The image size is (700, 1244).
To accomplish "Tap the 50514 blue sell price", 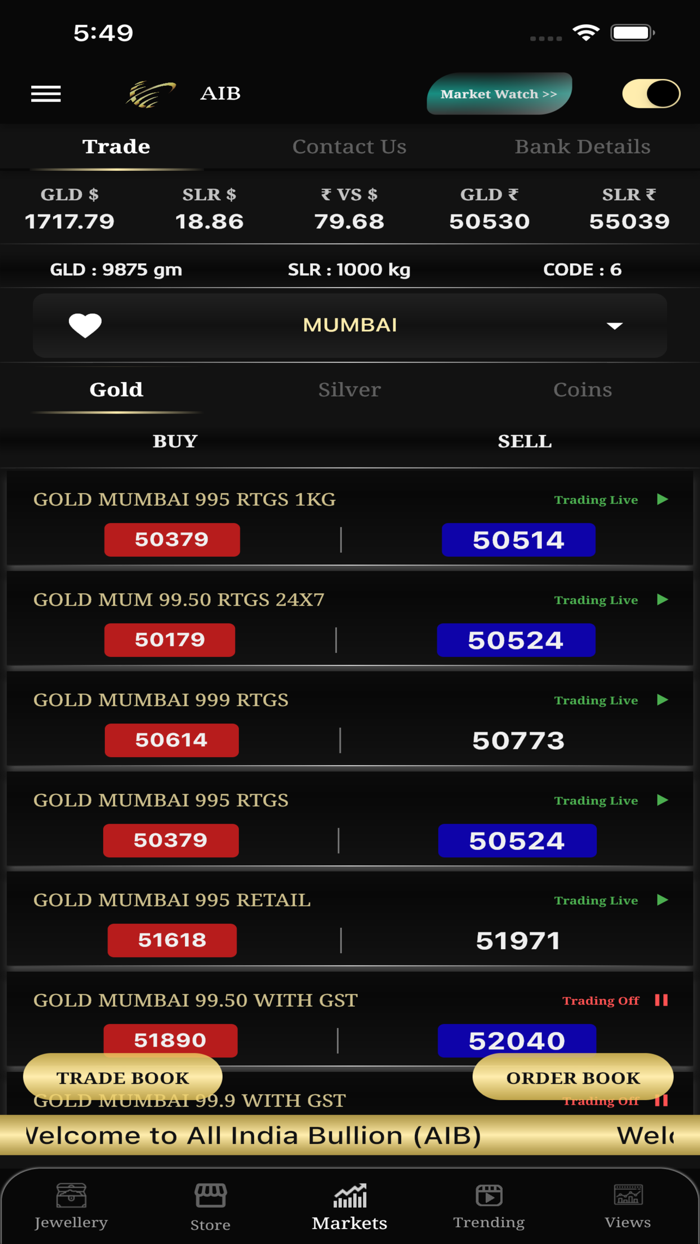I will 518,540.
